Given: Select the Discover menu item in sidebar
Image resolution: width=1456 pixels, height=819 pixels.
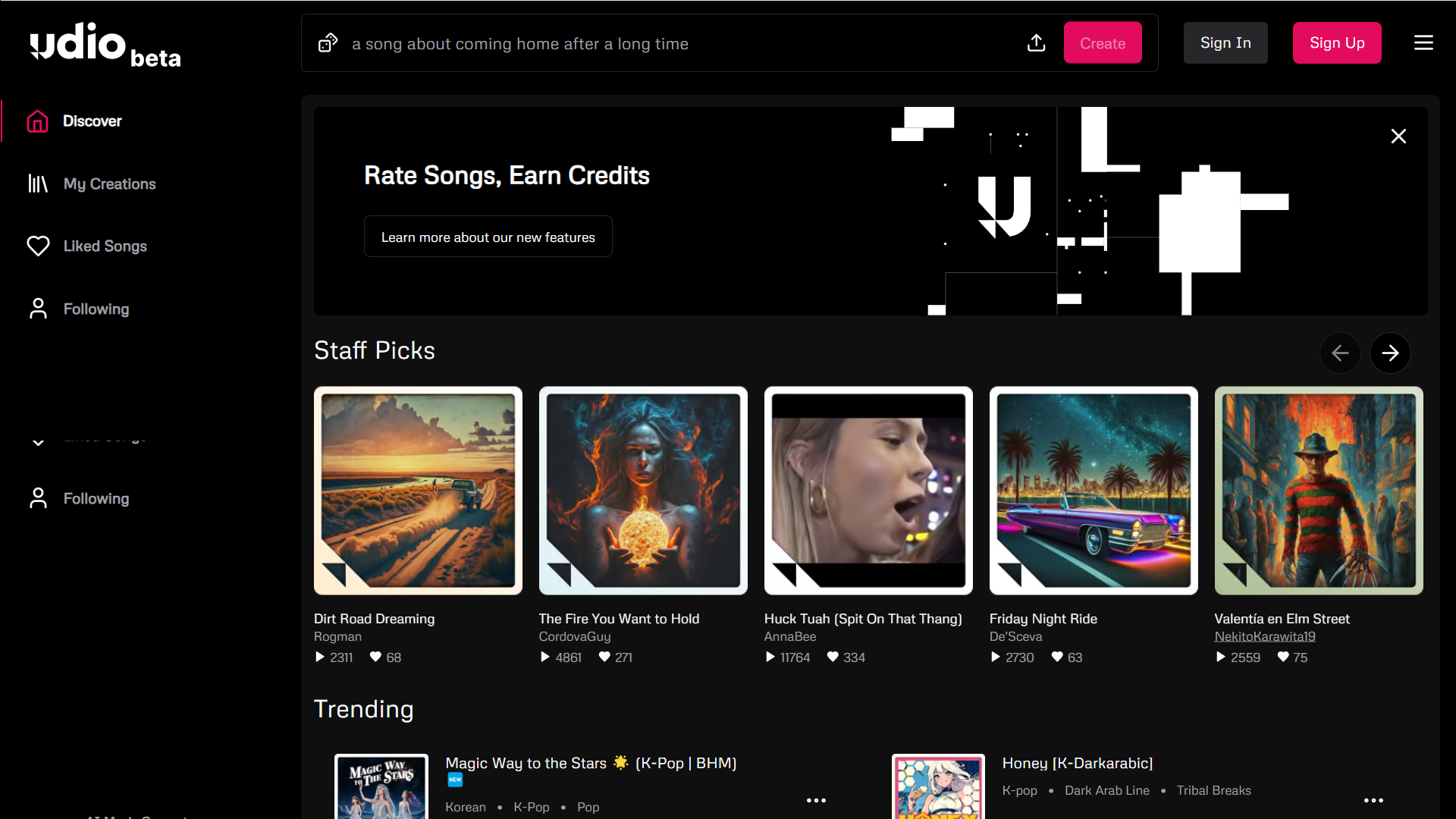Looking at the screenshot, I should click(x=92, y=121).
